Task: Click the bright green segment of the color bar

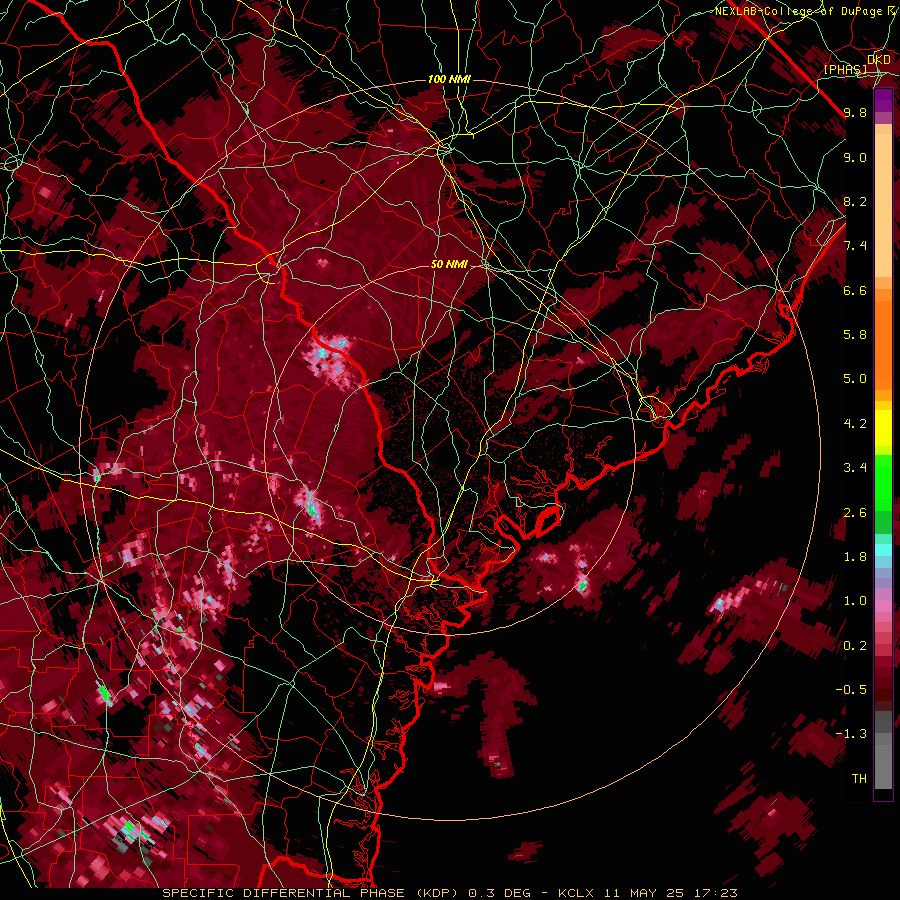Action: point(883,482)
